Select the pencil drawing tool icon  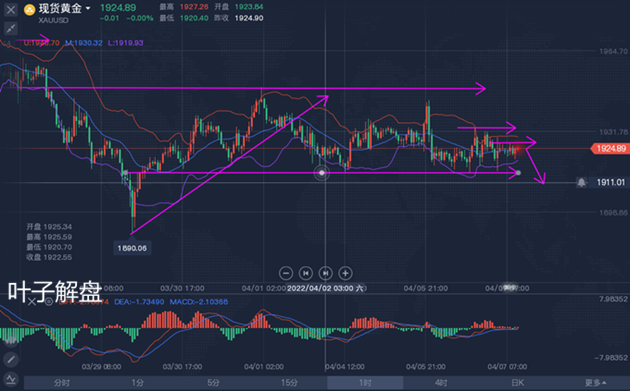pyautogui.click(x=11, y=359)
